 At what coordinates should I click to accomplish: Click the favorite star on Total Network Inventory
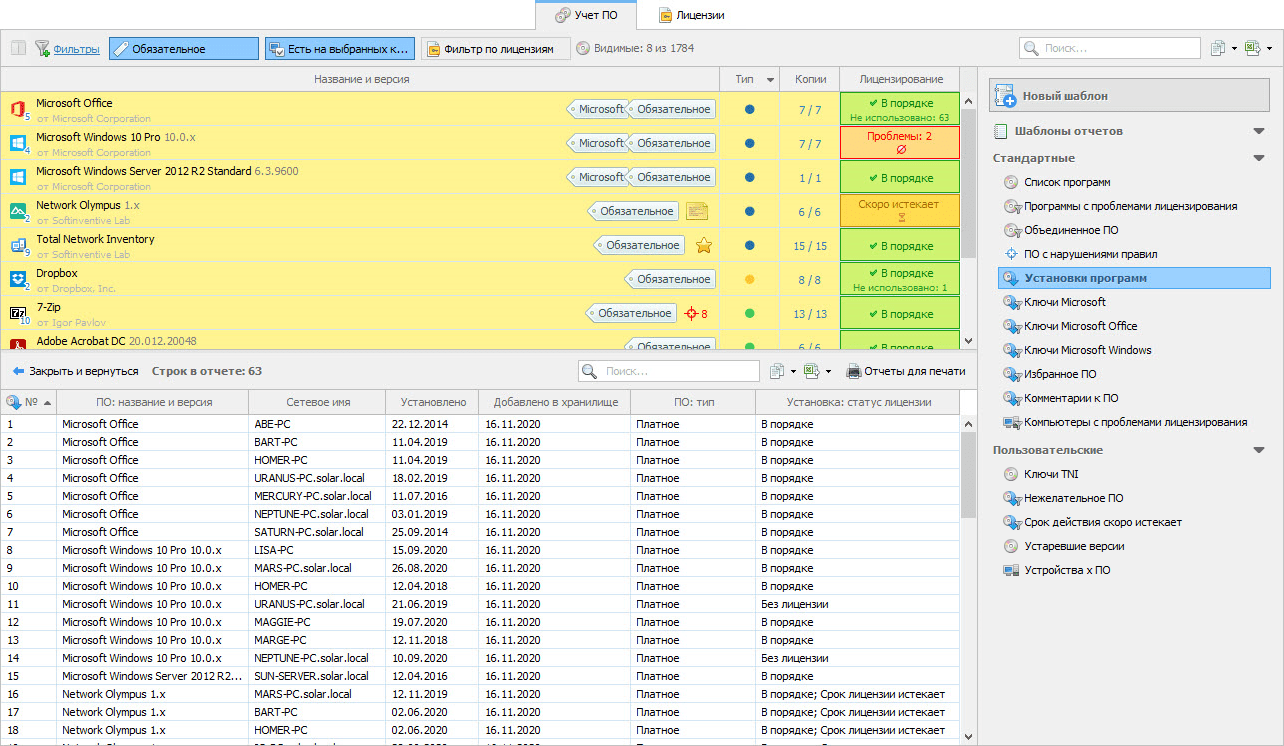(x=703, y=245)
